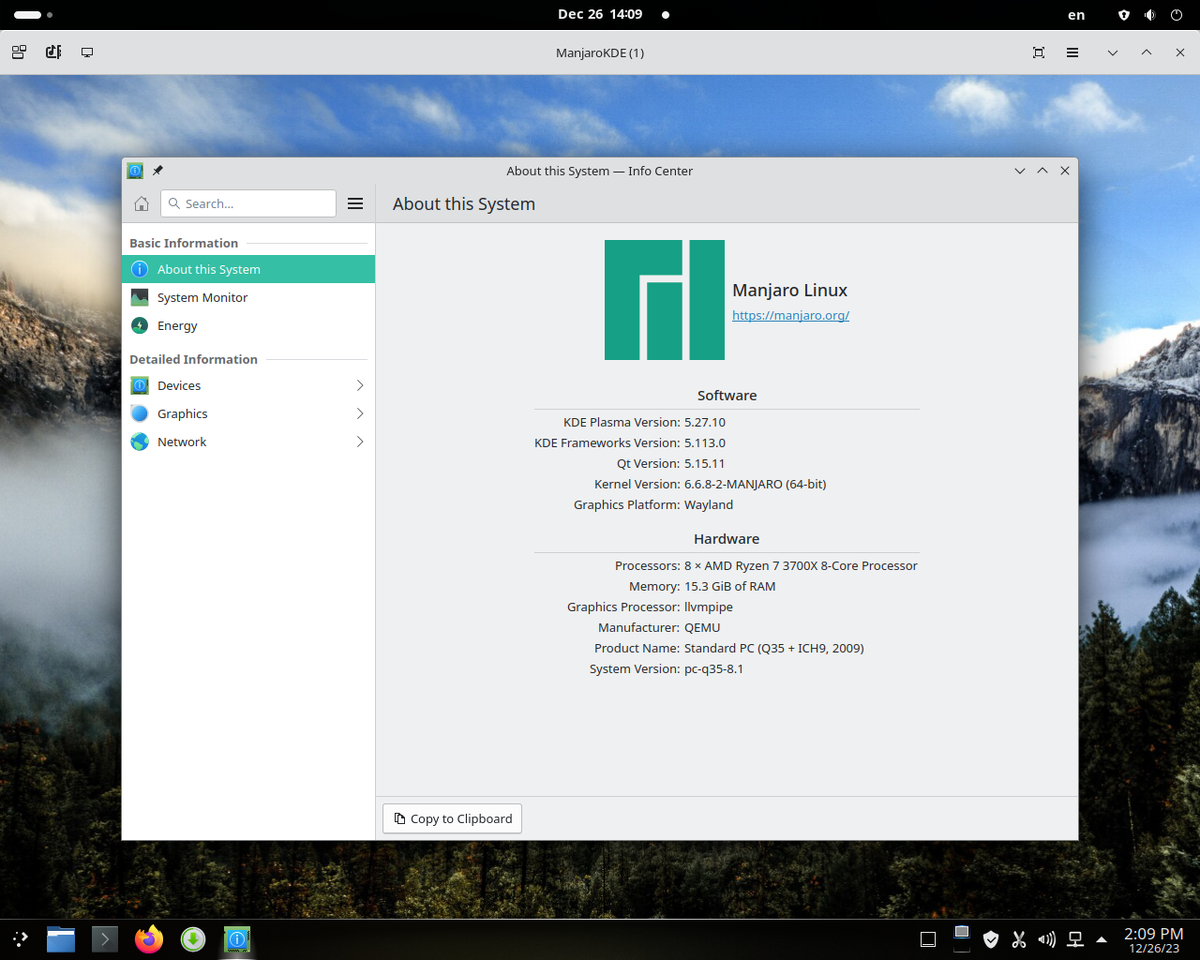Click the leftmost icon in the ManjaroKDE VM toolbar

(19, 52)
